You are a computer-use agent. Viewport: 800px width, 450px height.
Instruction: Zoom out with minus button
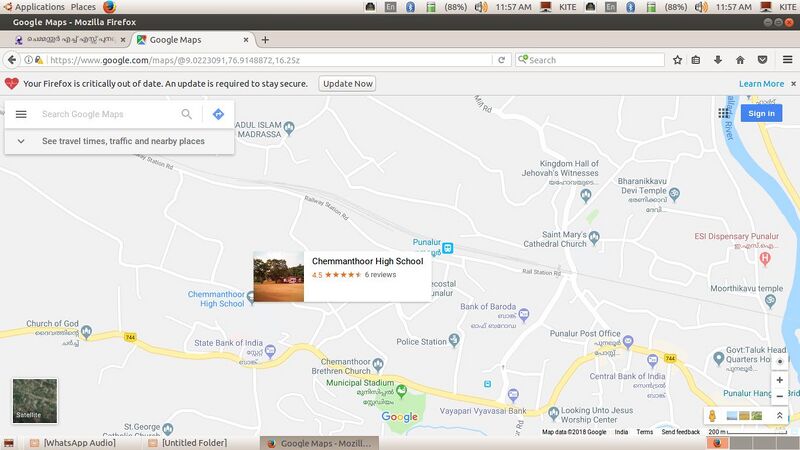pos(780,396)
